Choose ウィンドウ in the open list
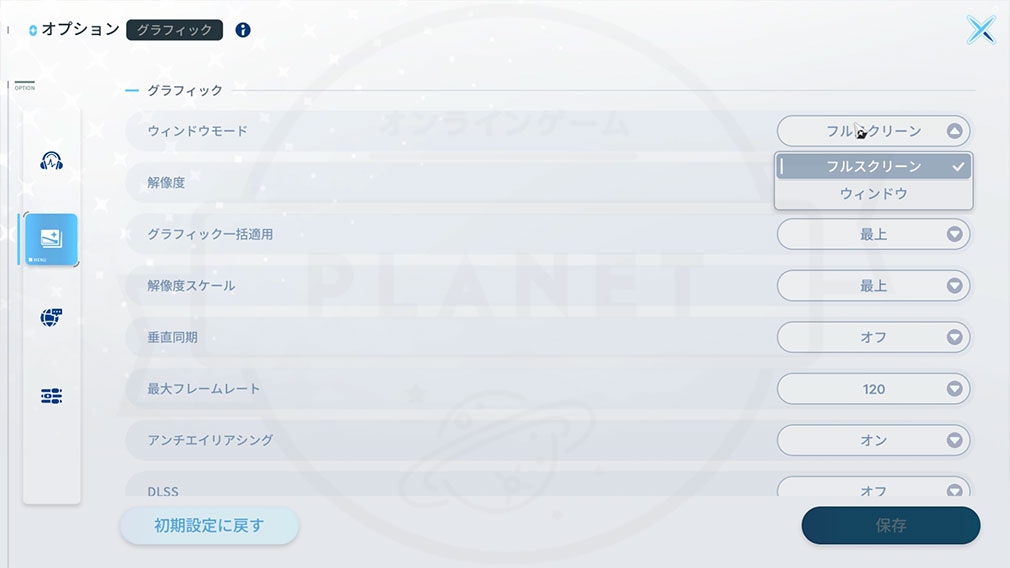The image size is (1010, 568). tap(873, 194)
